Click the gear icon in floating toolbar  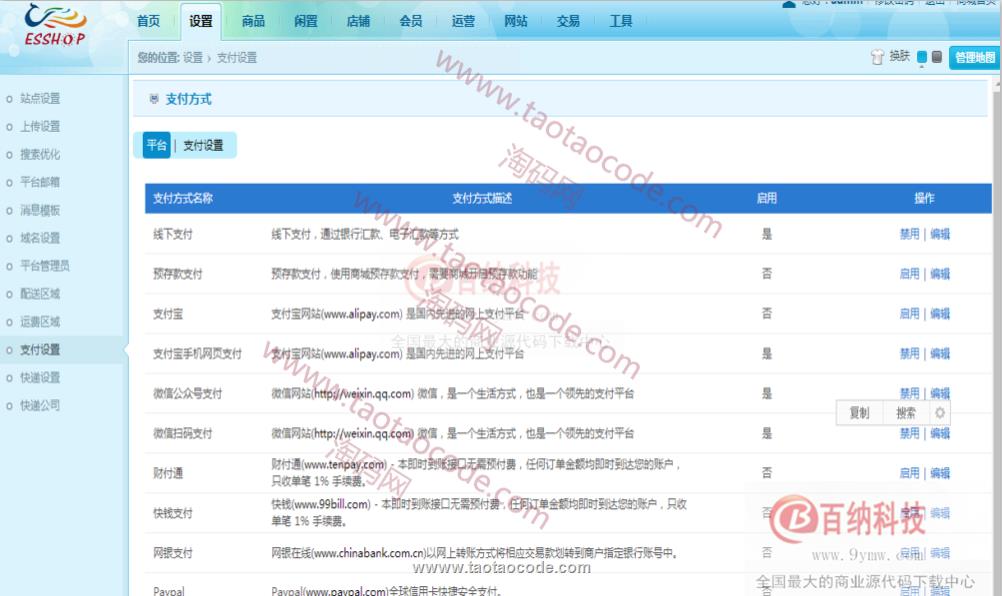pyautogui.click(x=939, y=413)
